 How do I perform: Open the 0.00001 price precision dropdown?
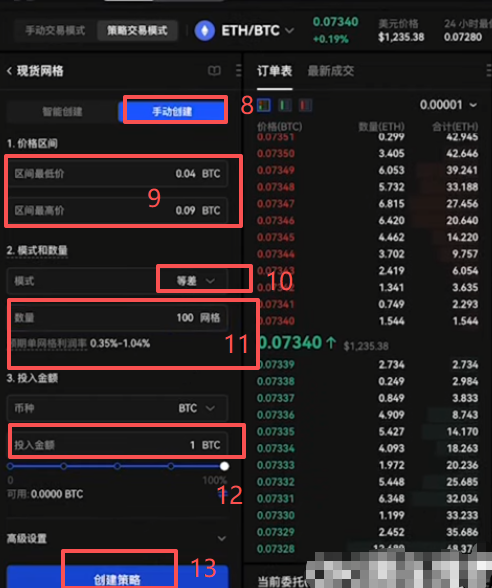448,105
